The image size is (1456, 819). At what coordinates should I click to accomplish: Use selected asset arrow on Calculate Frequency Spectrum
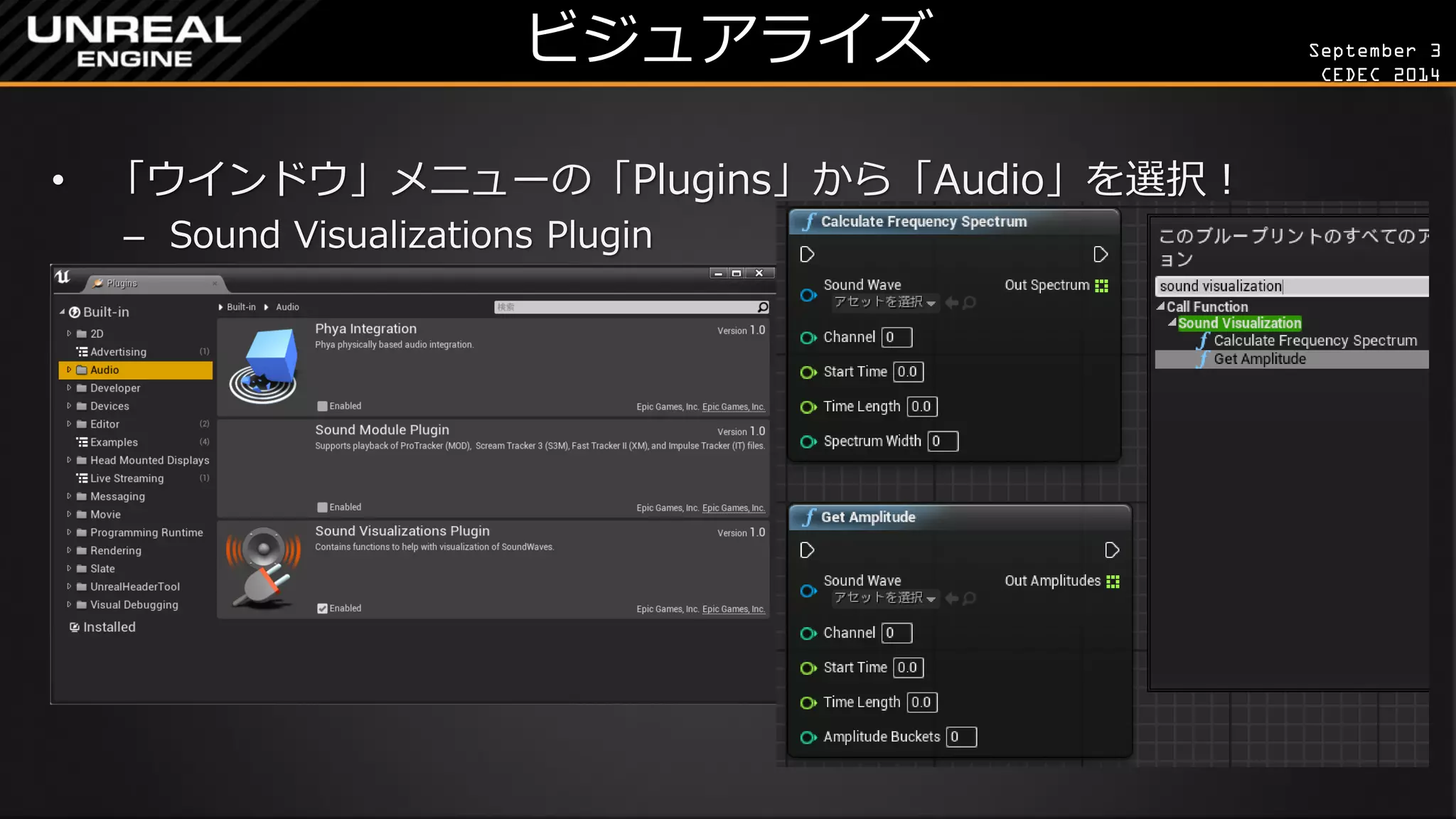click(x=951, y=303)
